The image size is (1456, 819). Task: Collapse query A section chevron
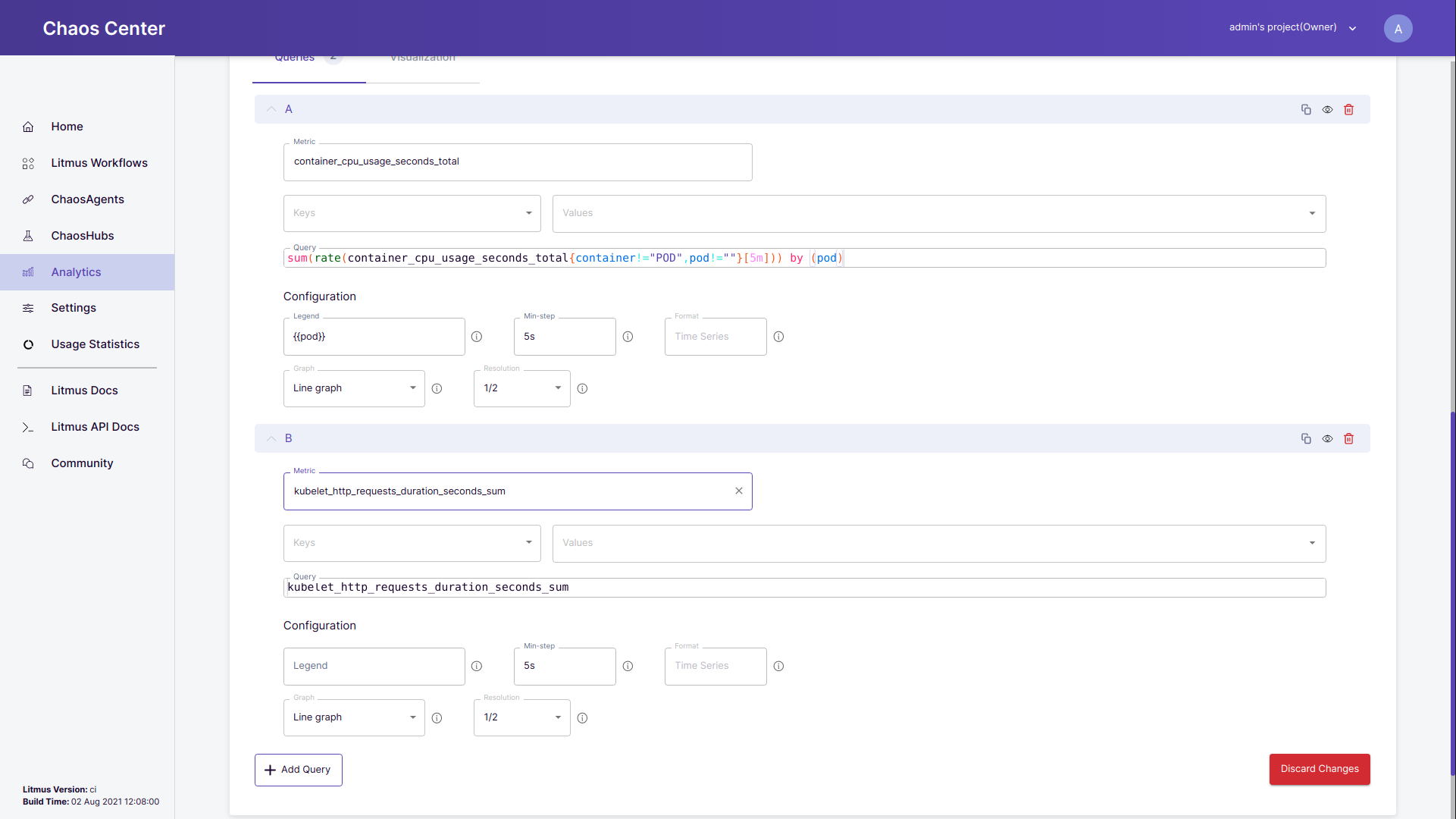tap(271, 109)
